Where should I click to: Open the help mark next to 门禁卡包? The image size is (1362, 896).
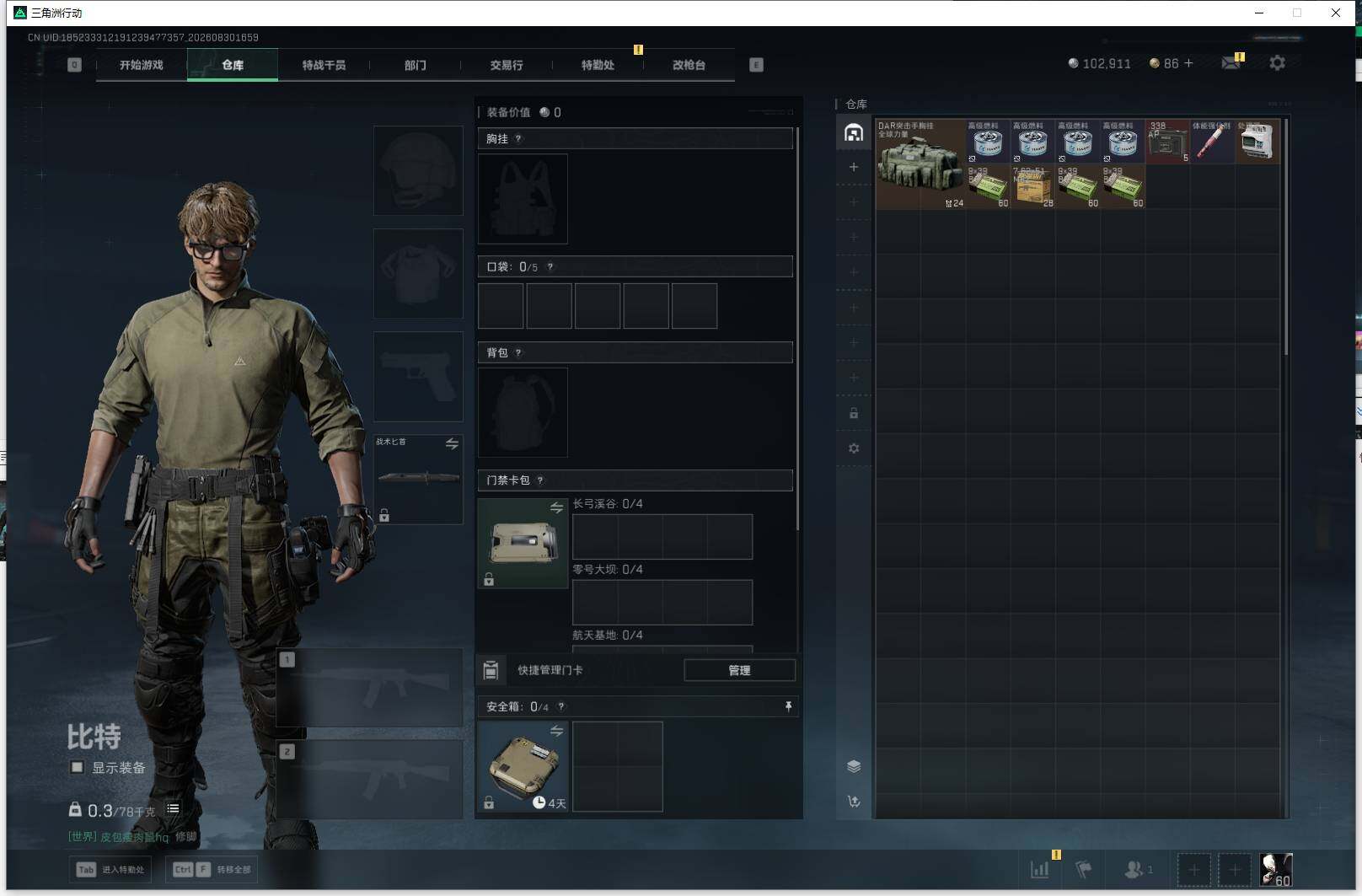(540, 480)
